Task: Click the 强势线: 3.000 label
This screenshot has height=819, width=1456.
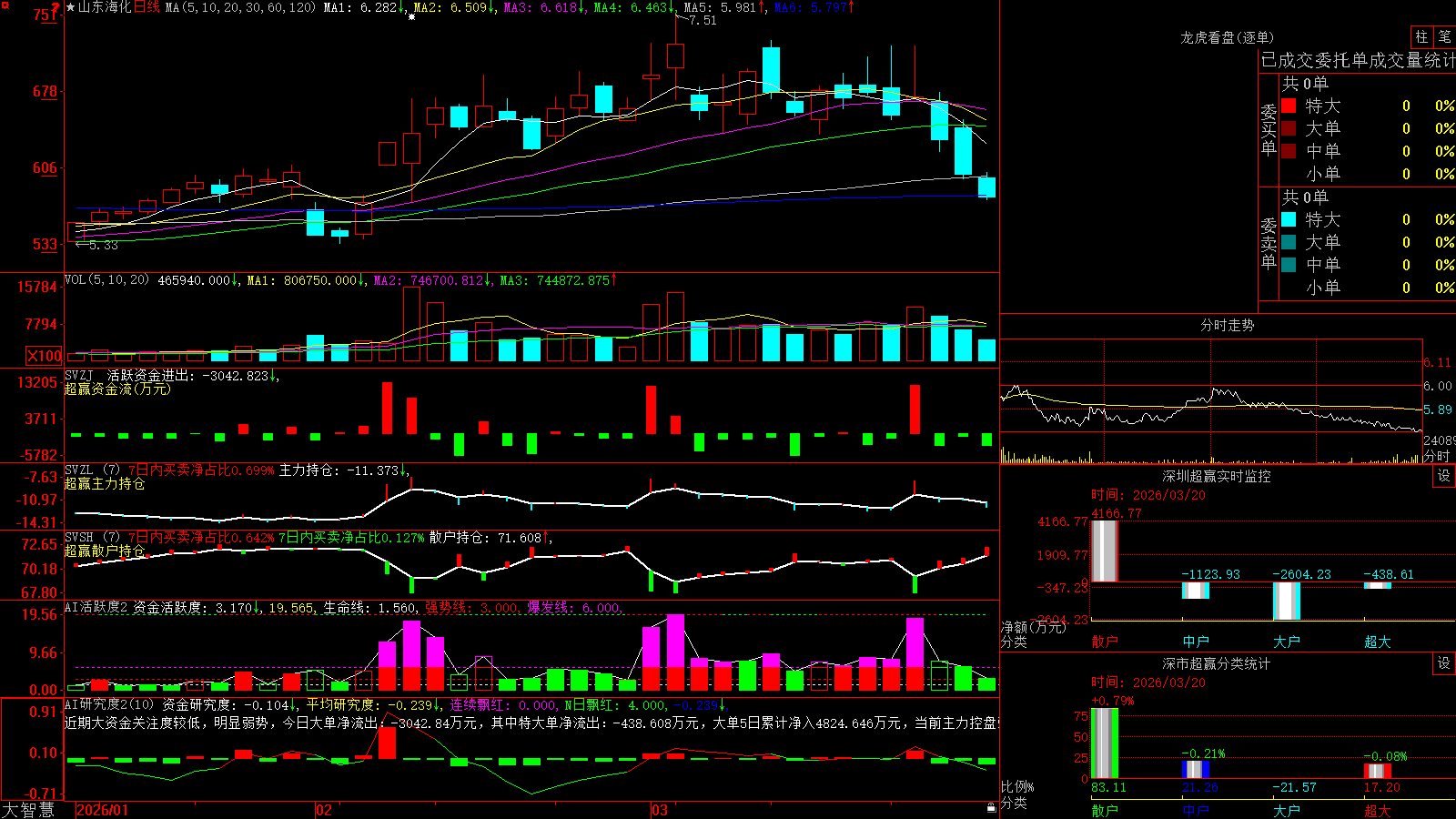Action: (470, 608)
